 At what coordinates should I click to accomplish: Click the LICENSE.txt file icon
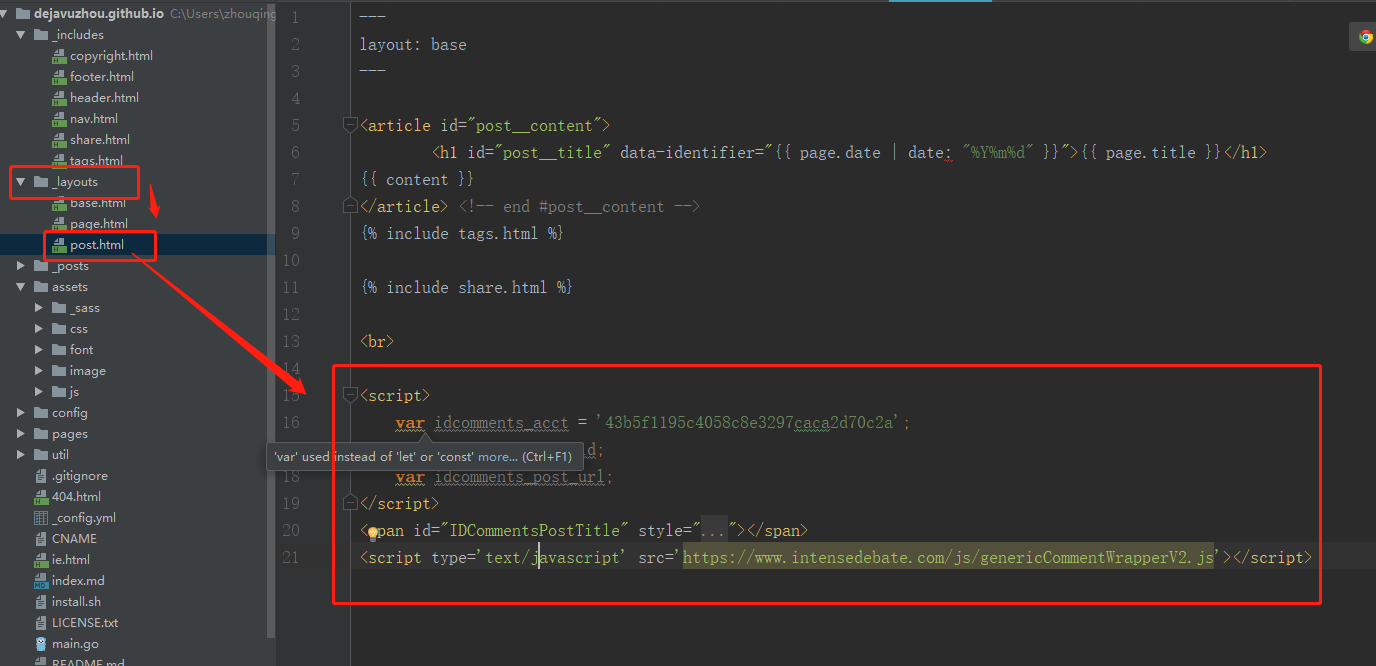[x=41, y=623]
